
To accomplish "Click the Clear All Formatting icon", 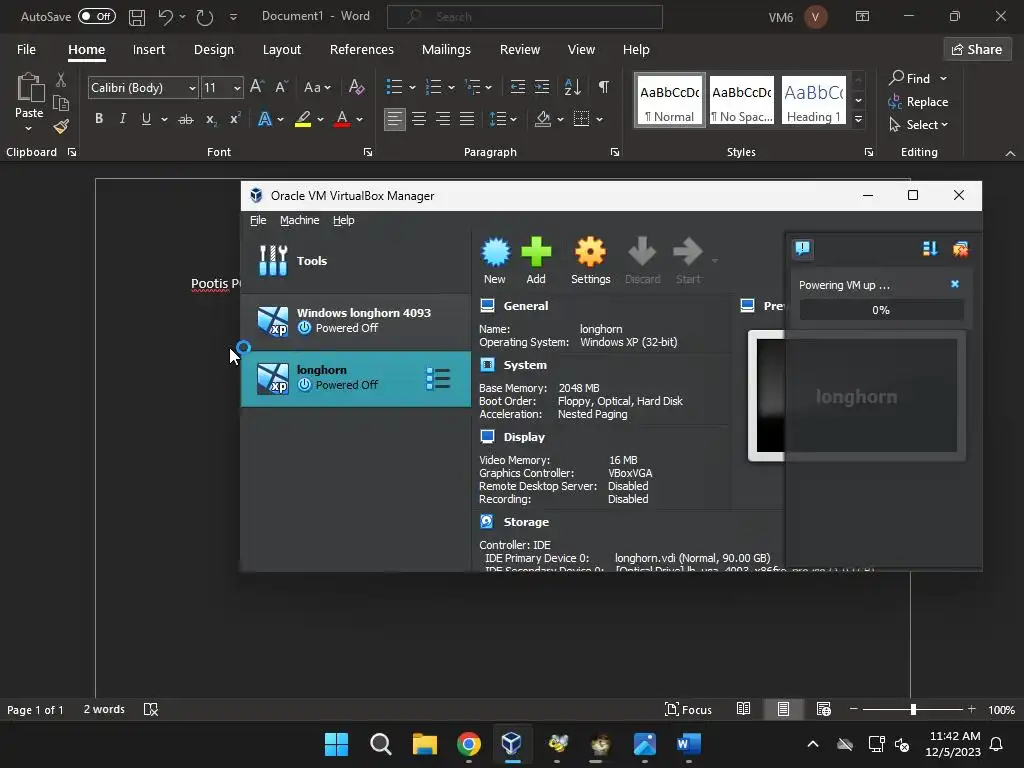I will [356, 87].
